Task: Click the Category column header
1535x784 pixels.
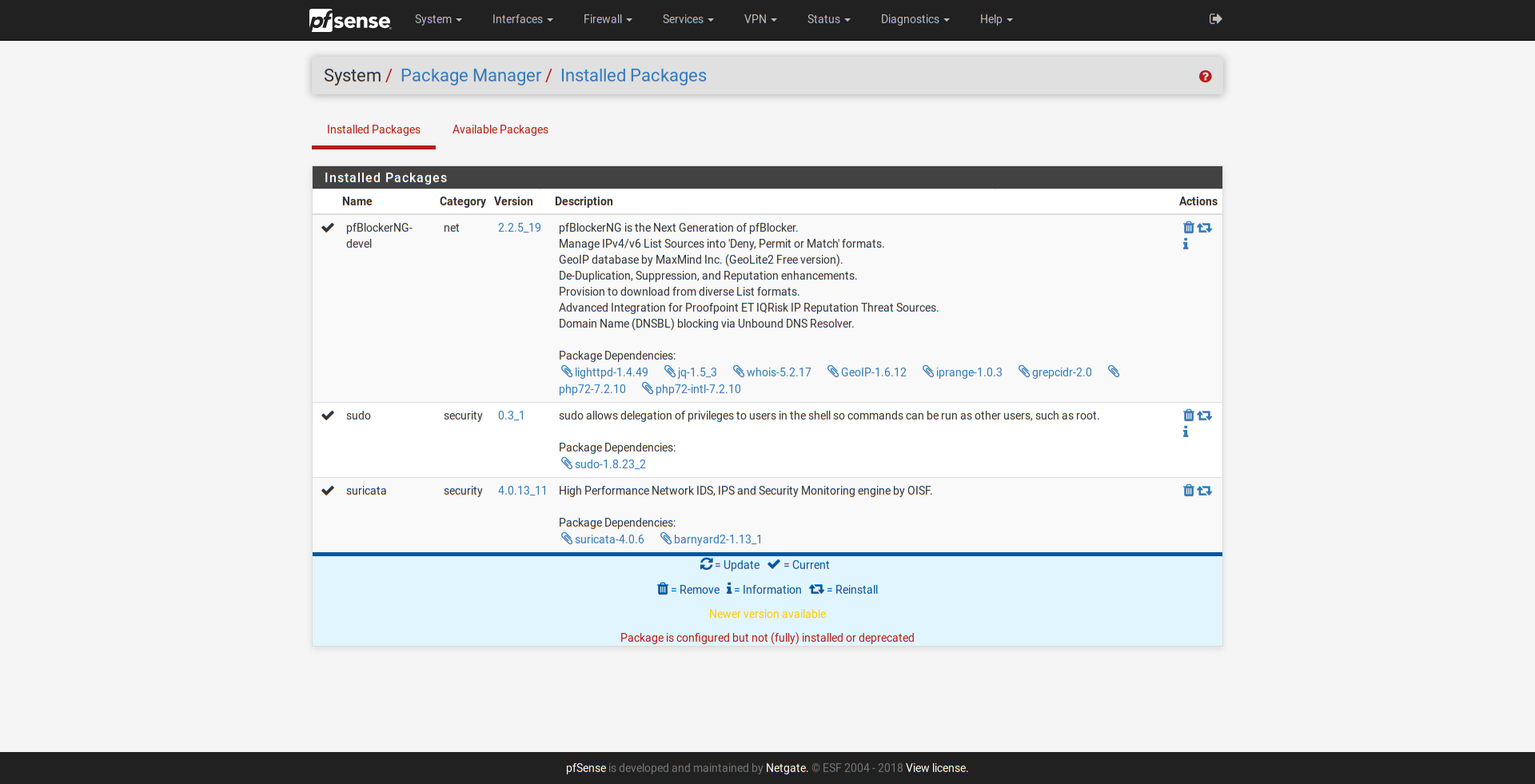Action: point(463,201)
